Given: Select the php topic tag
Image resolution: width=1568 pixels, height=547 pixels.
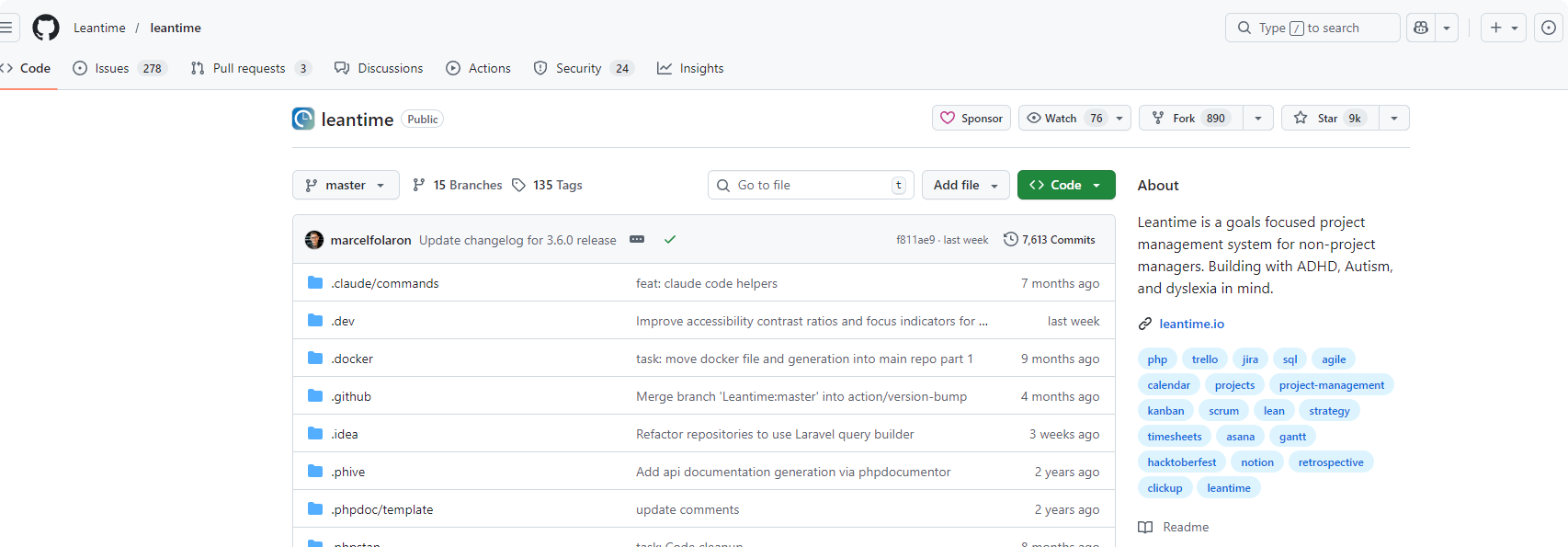Looking at the screenshot, I should point(1157,359).
